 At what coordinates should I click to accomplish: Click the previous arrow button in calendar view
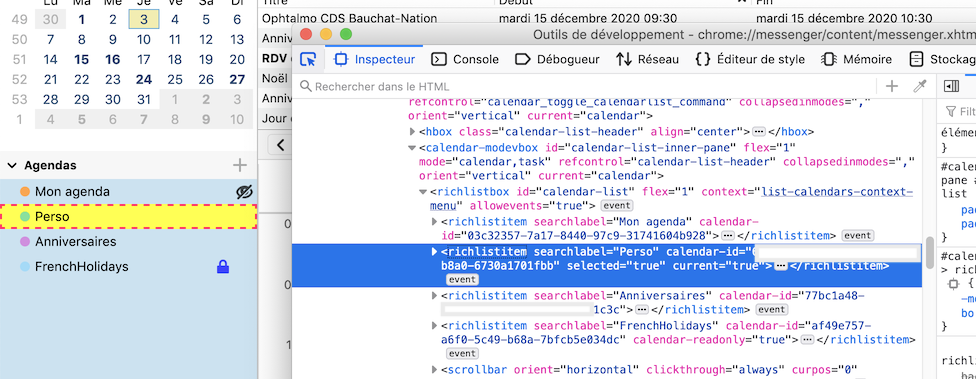tap(281, 146)
